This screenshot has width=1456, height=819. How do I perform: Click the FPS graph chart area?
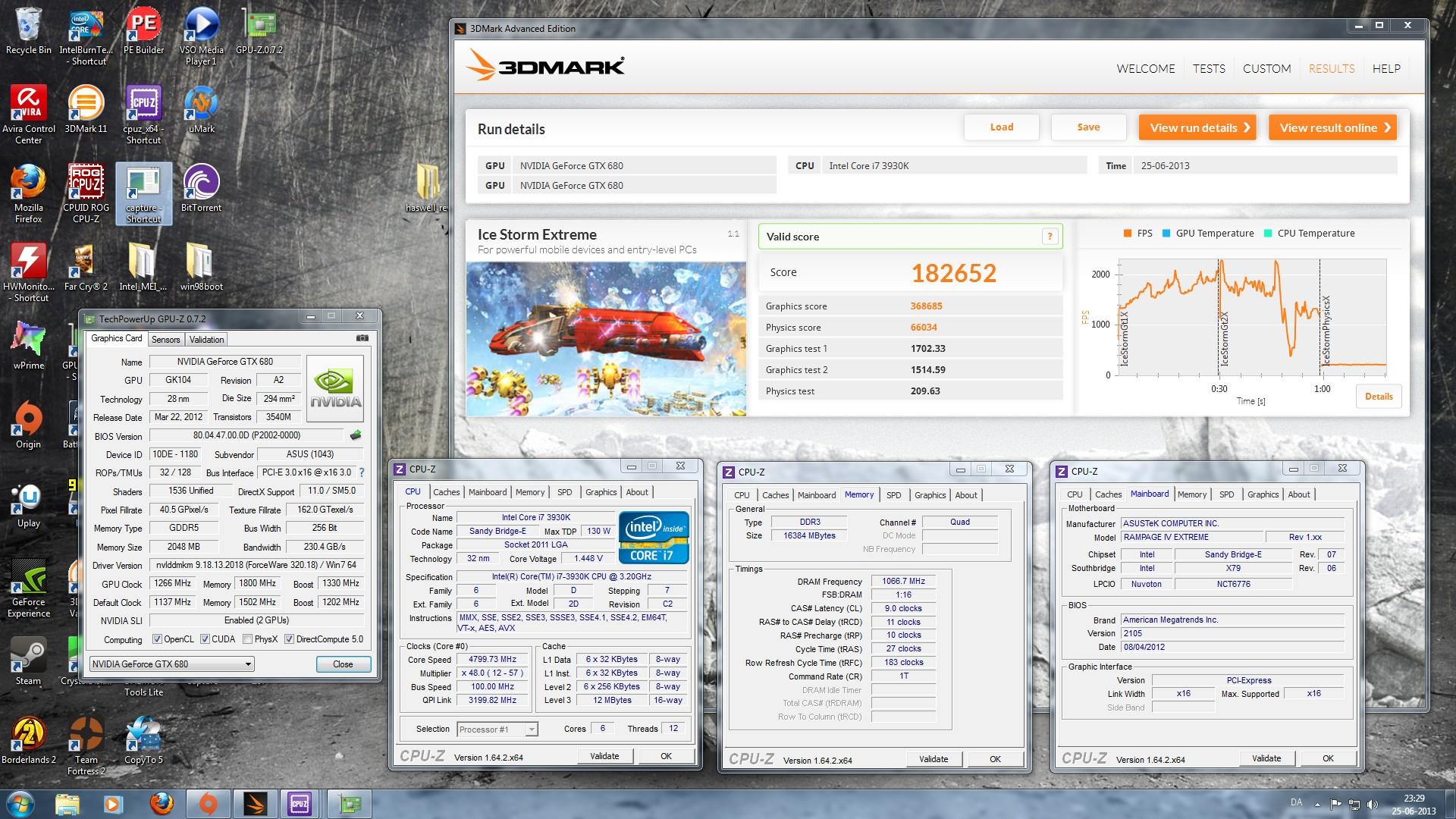point(1252,318)
